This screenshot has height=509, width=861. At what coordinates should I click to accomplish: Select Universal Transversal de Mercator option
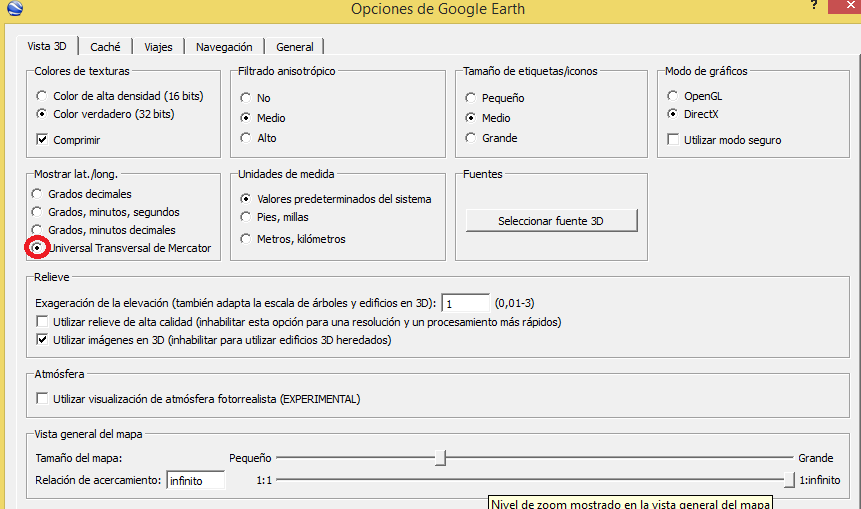(x=37, y=248)
